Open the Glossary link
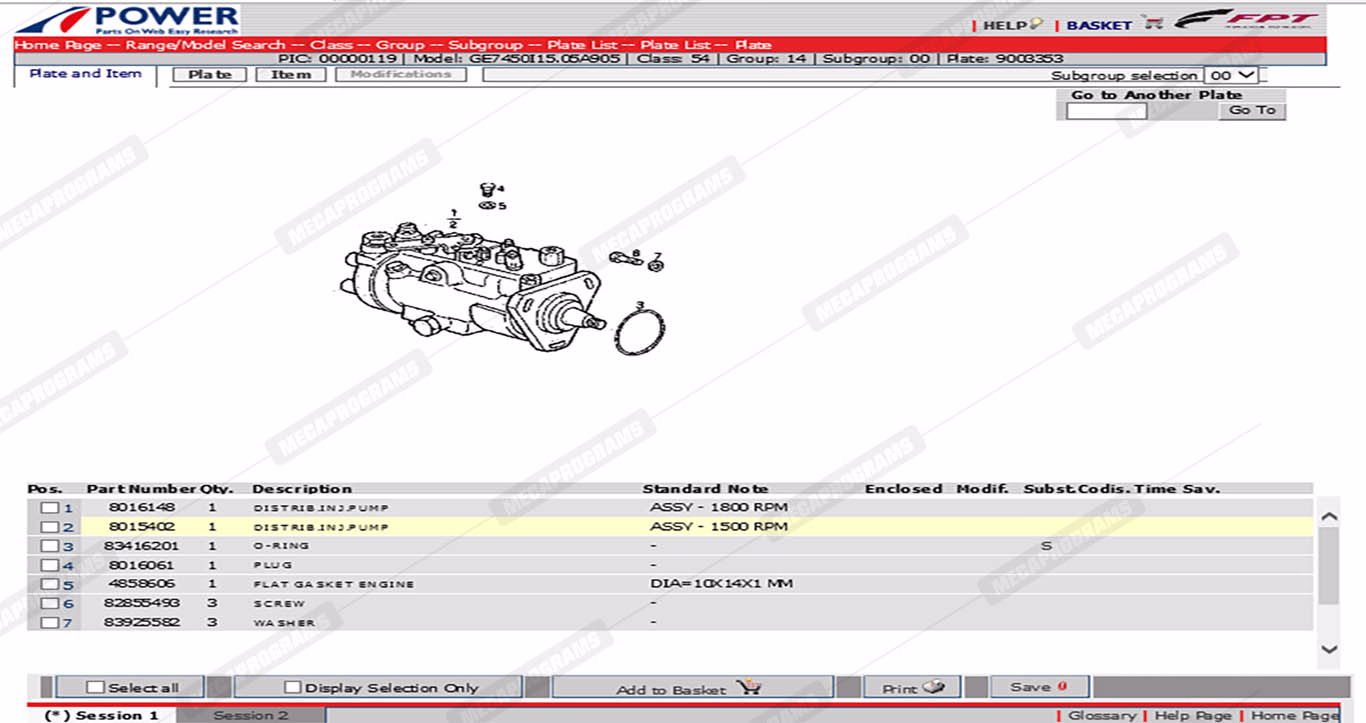This screenshot has height=723, width=1366. [1101, 715]
